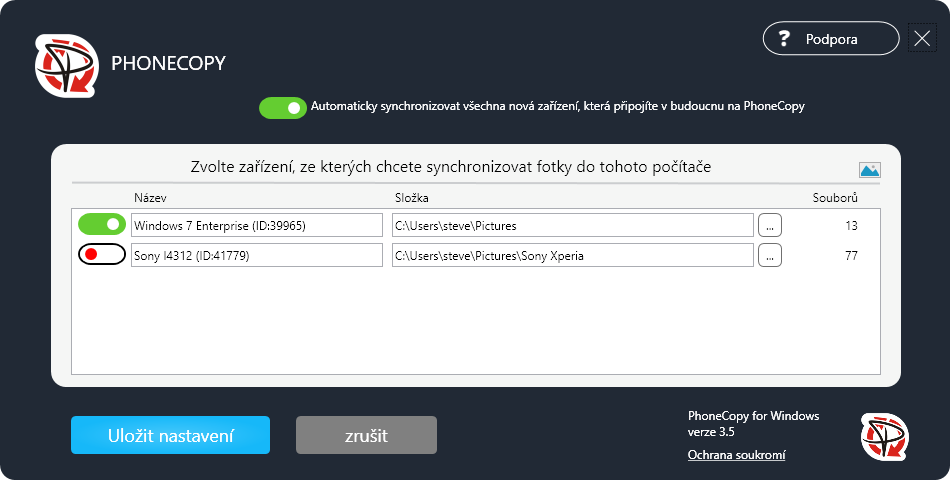Browse folder for Windows 7 Enterprise
The height and width of the screenshot is (480, 950).
[x=769, y=226]
